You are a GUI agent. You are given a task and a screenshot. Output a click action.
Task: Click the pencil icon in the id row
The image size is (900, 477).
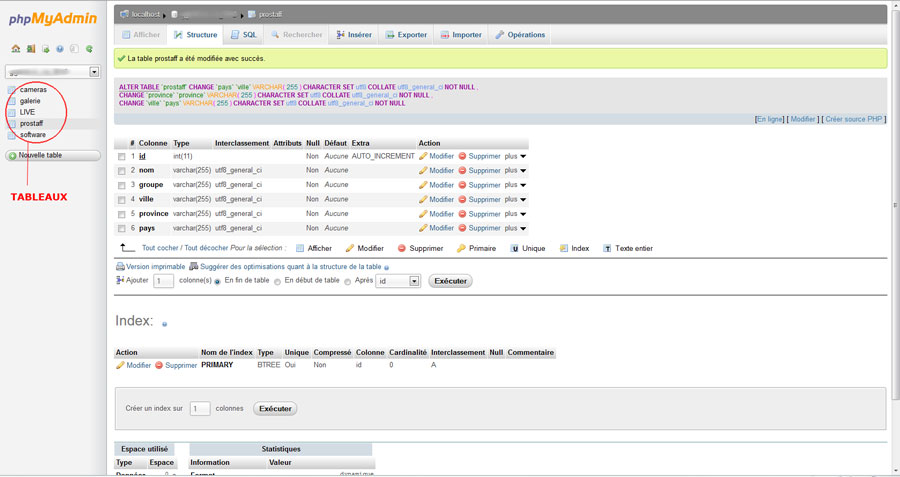coord(423,156)
